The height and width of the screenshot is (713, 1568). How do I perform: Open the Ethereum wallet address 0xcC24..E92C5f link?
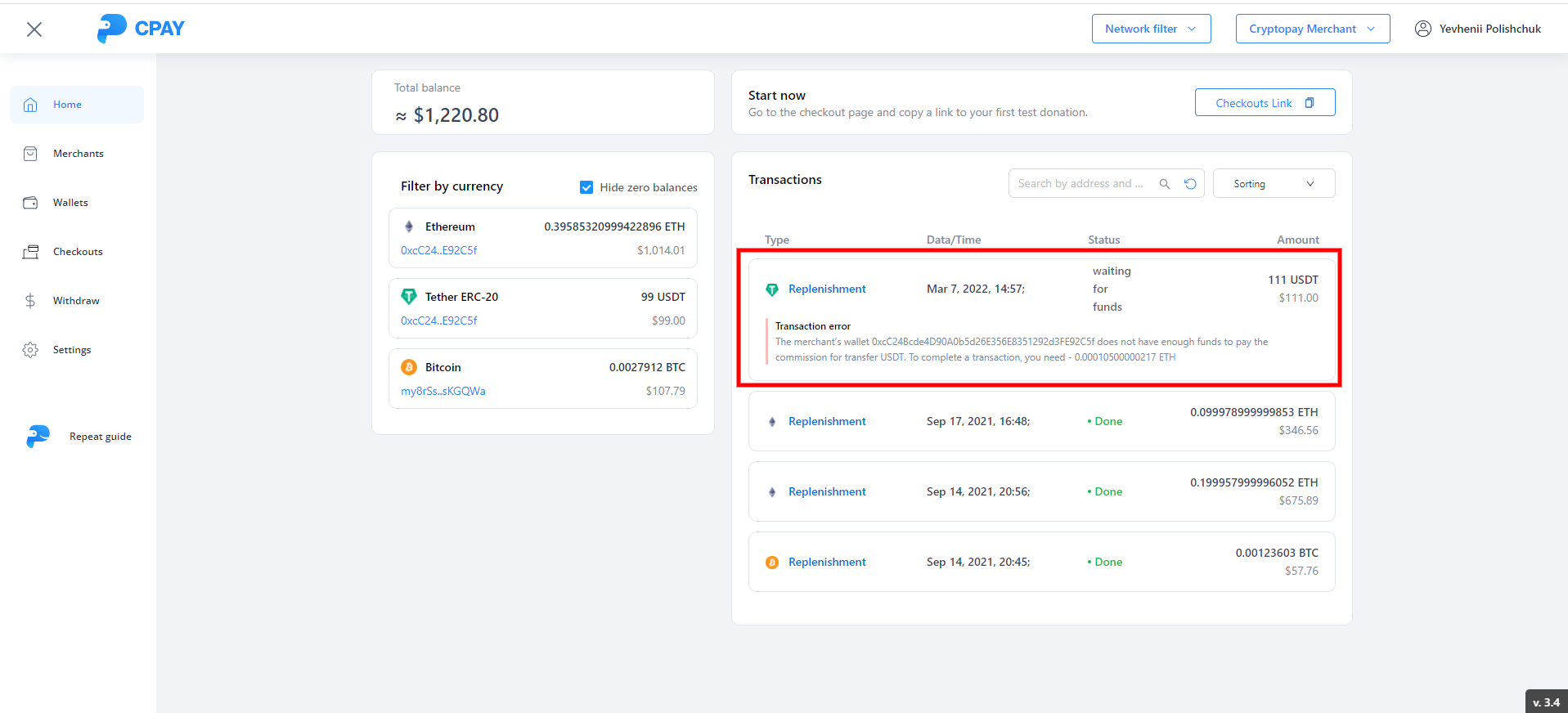(x=439, y=250)
